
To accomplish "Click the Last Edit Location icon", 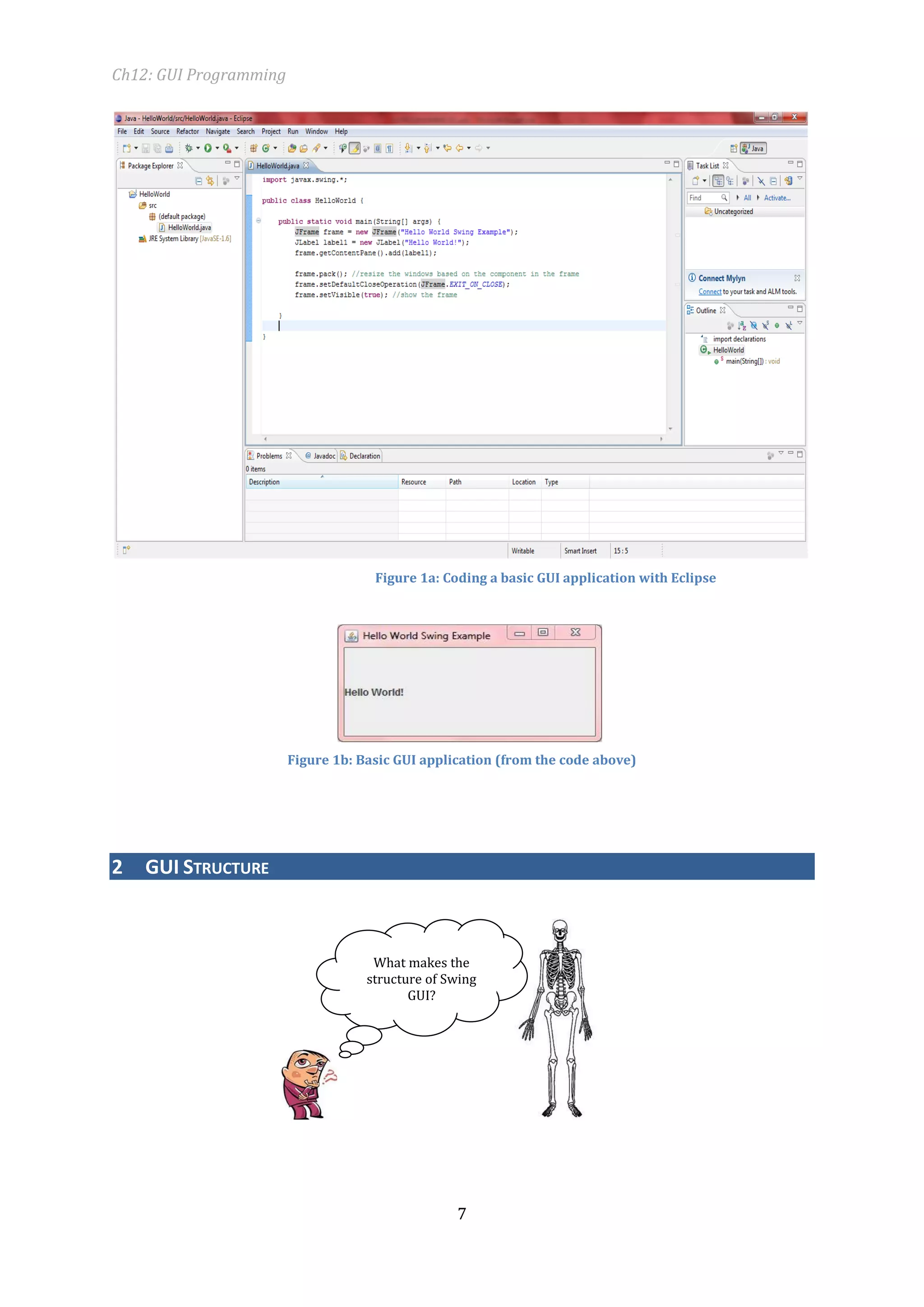I will coord(447,148).
